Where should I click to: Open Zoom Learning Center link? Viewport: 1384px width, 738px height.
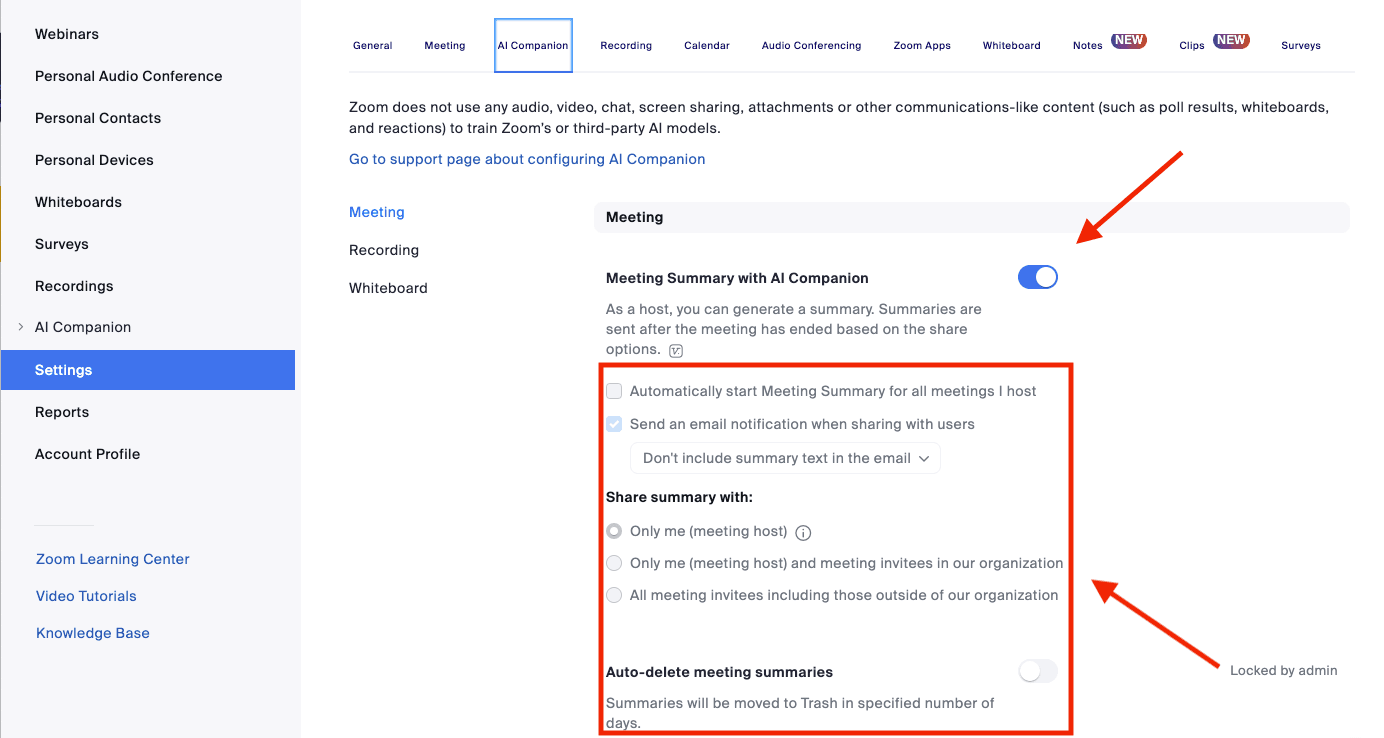(x=113, y=559)
